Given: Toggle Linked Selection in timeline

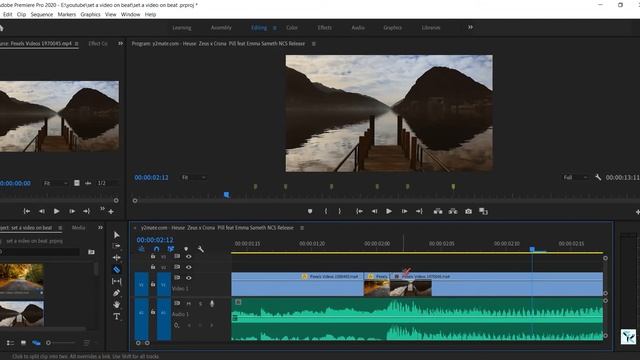Looking at the screenshot, I should 171,249.
